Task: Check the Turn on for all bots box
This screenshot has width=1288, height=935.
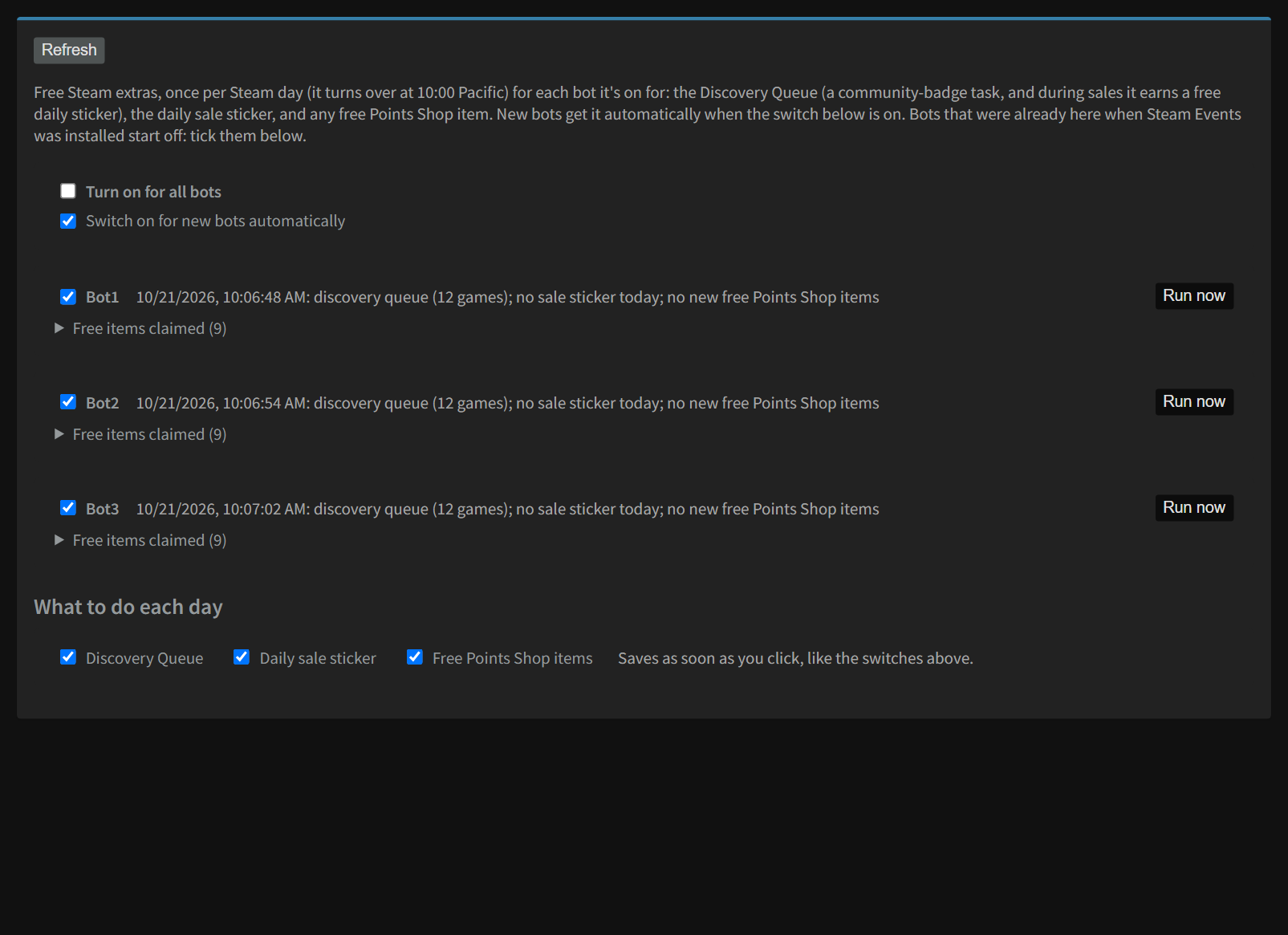Action: pyautogui.click(x=68, y=191)
